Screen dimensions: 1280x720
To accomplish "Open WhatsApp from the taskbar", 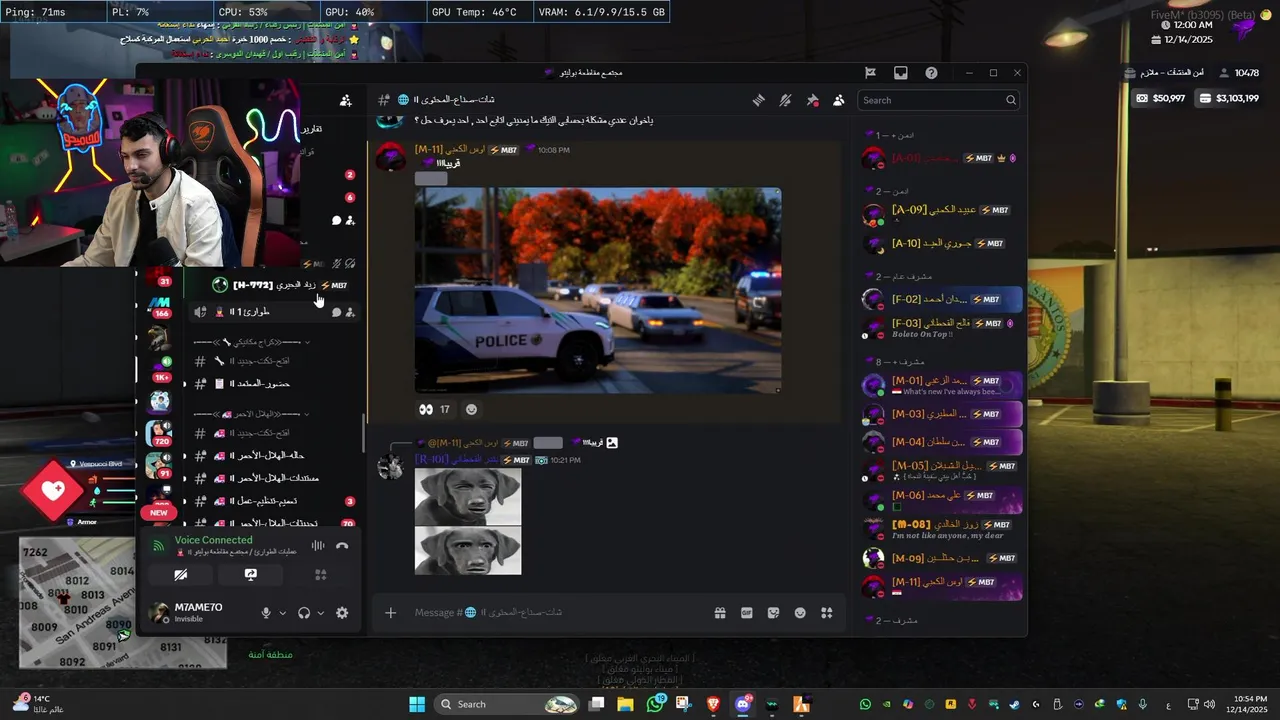I will click(x=655, y=704).
